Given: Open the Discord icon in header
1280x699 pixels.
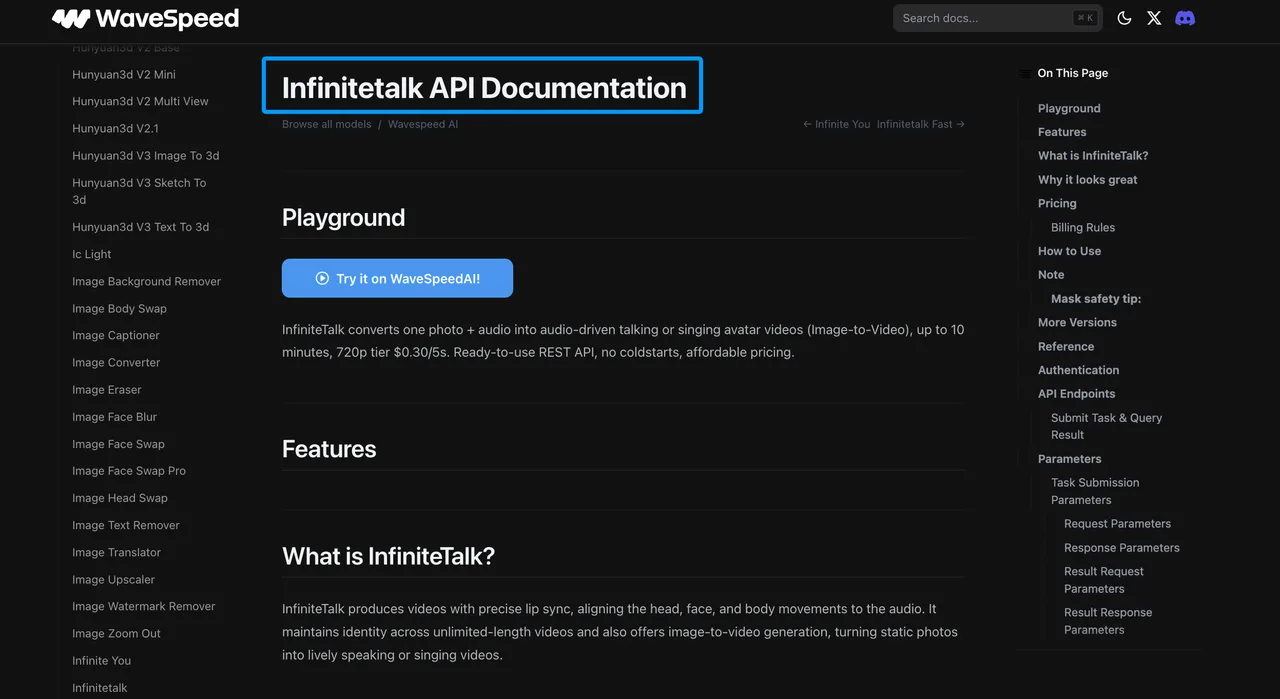Looking at the screenshot, I should click(x=1185, y=18).
